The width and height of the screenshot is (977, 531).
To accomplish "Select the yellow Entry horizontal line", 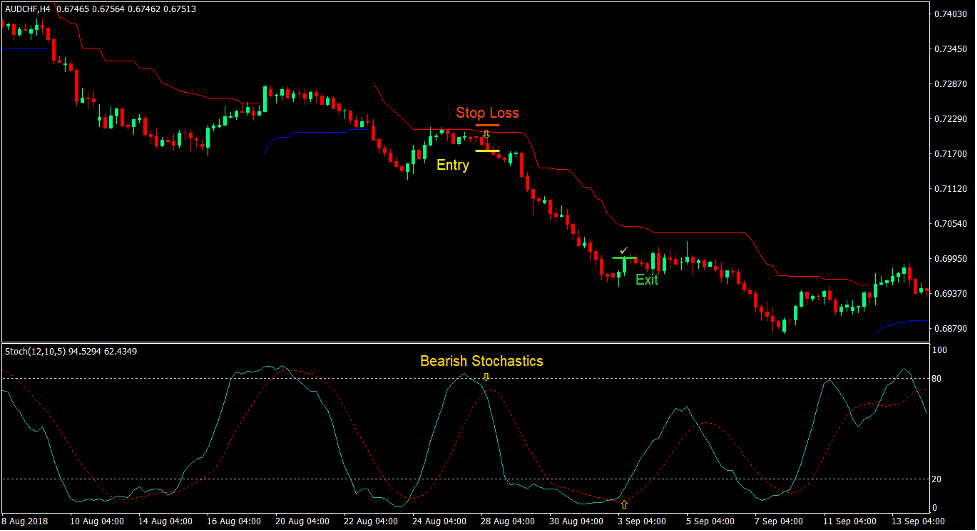I will [487, 151].
